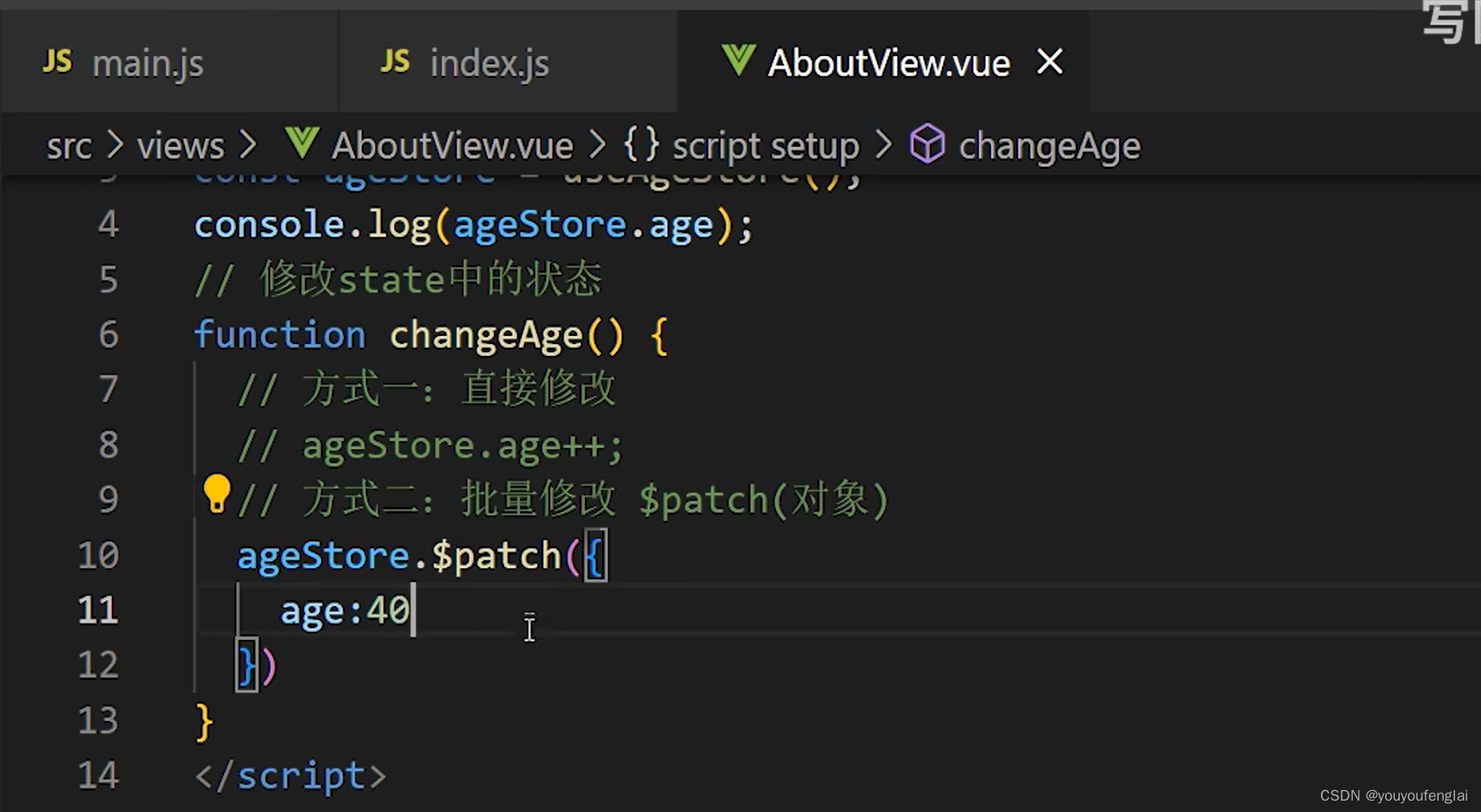Click line number 12 in the gutter
This screenshot has width=1481, height=812.
(x=98, y=665)
